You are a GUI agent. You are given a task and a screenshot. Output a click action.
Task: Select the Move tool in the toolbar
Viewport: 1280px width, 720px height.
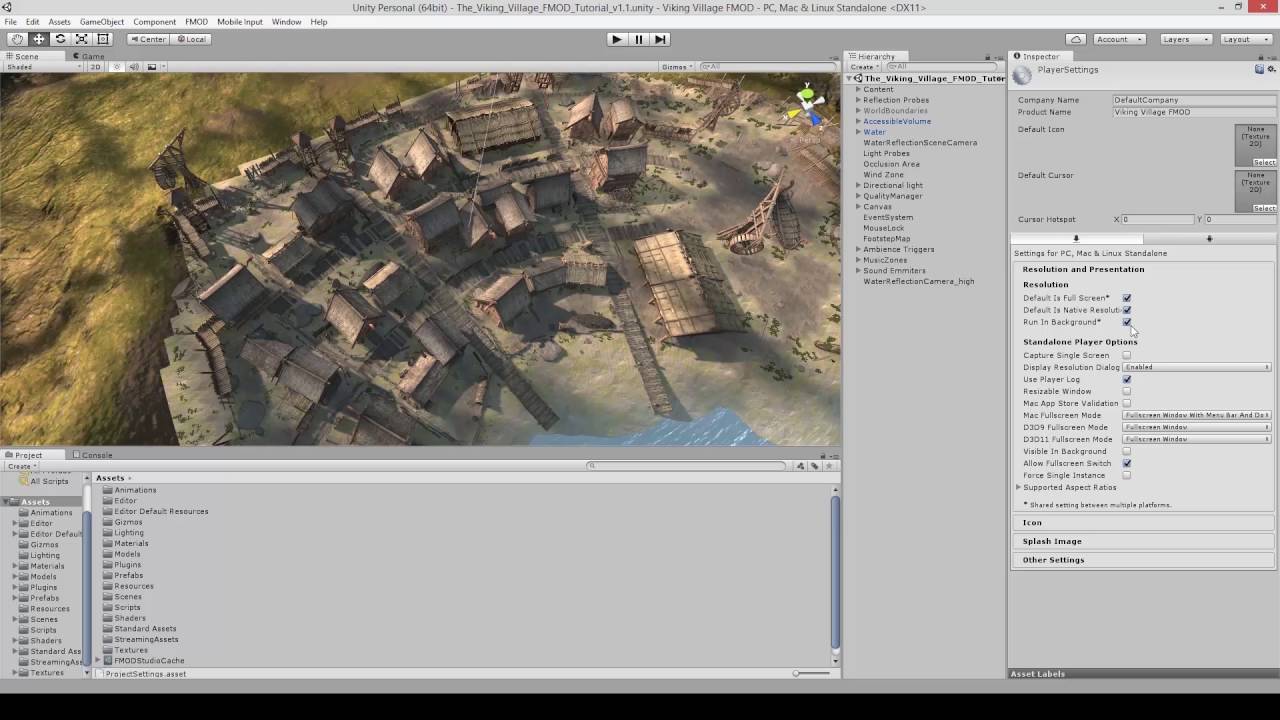click(x=38, y=39)
